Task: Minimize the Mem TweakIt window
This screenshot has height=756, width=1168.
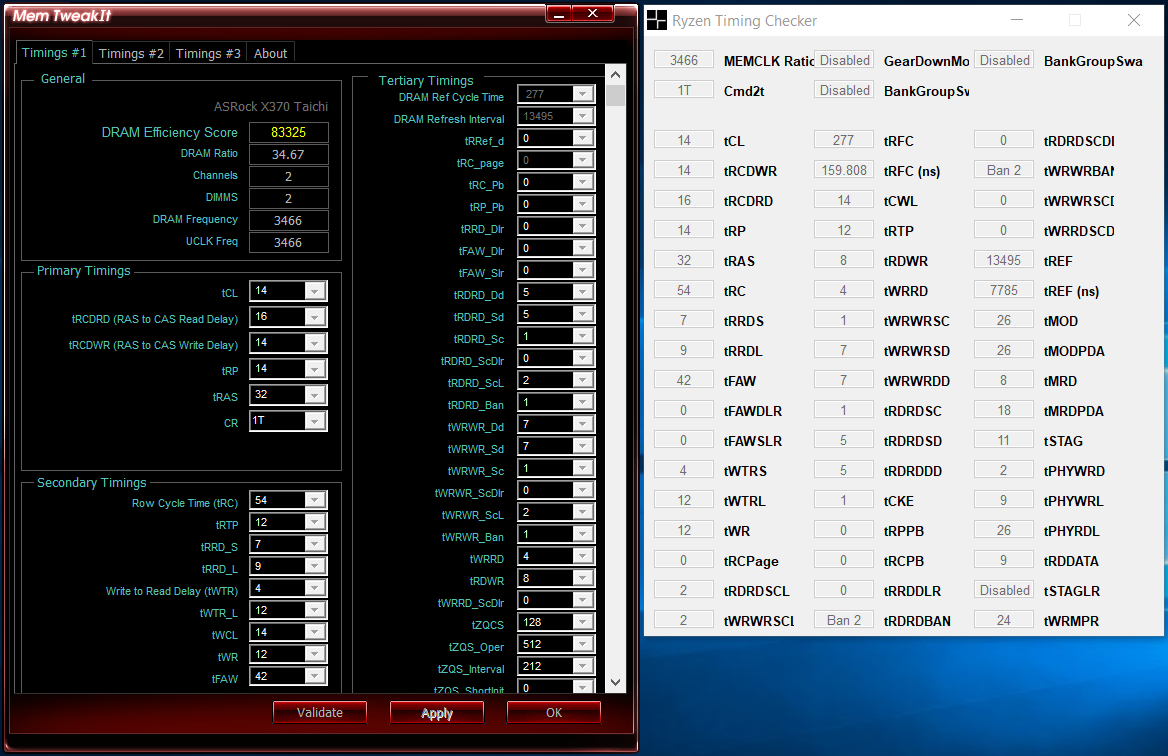Action: click(559, 13)
